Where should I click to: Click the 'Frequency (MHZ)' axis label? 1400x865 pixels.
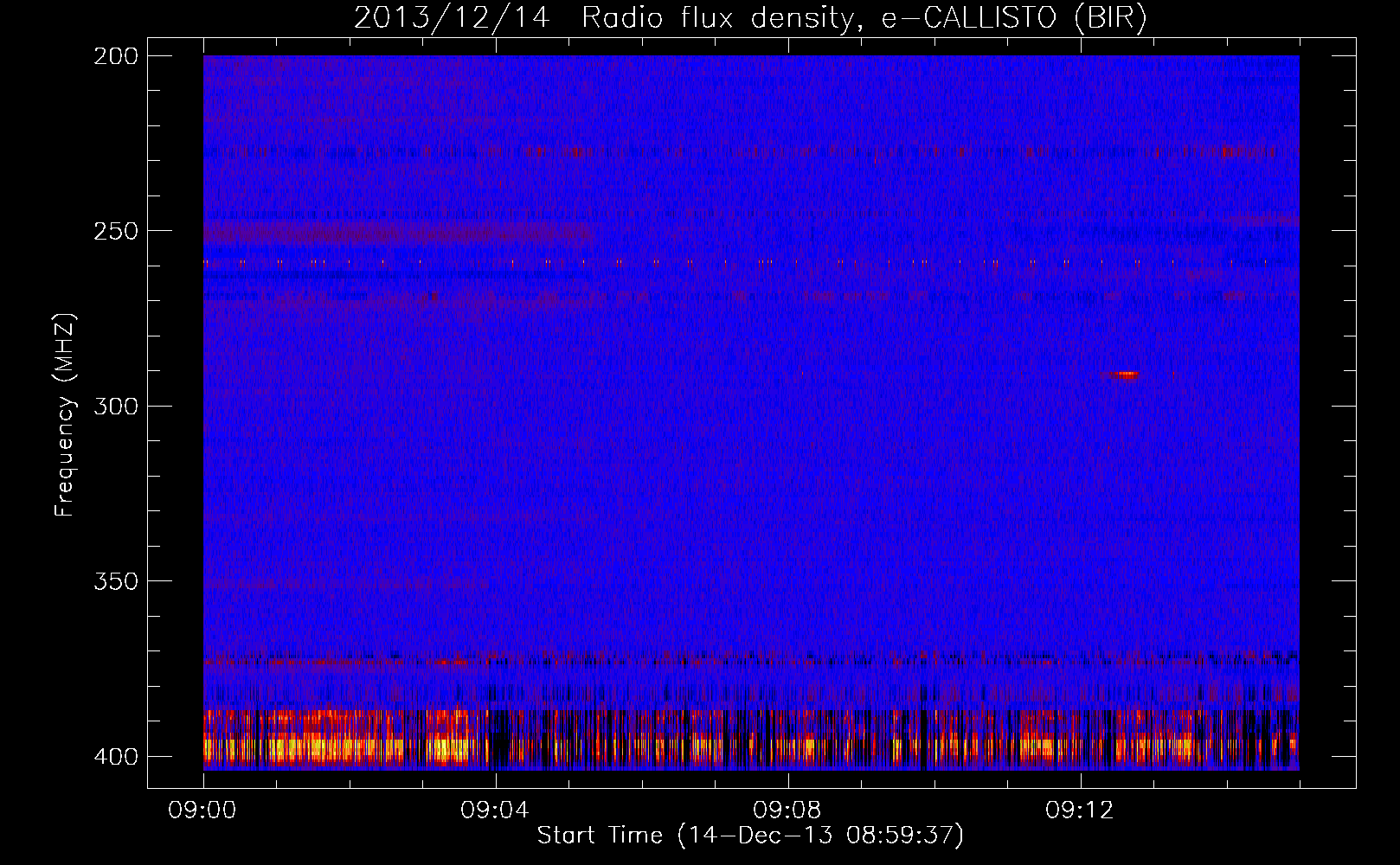point(65,415)
